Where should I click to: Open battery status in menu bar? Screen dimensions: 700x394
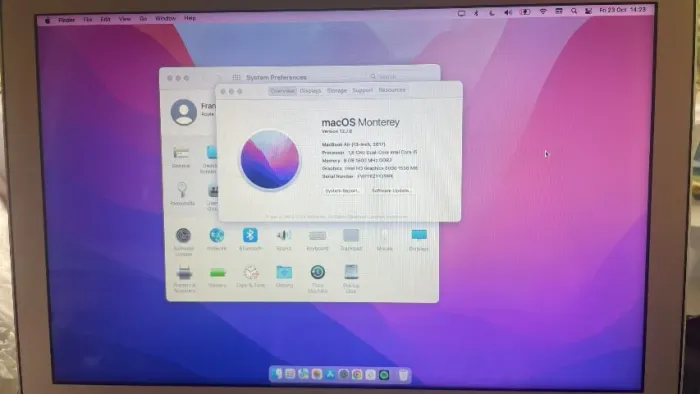(525, 12)
